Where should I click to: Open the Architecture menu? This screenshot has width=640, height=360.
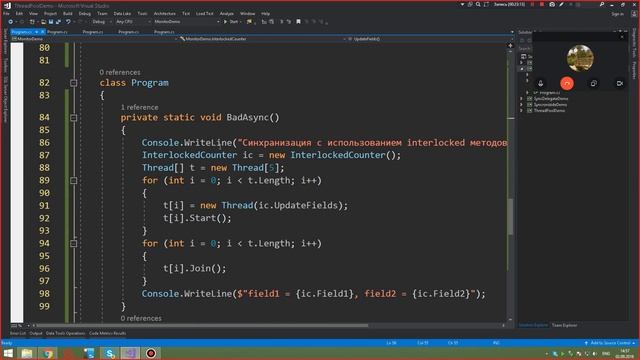pos(164,13)
